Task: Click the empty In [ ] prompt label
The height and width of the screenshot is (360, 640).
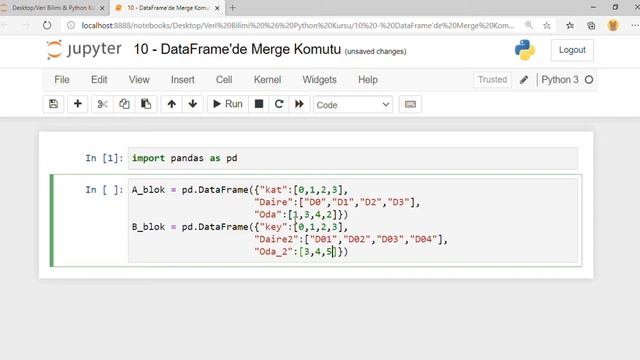Action: (104, 190)
